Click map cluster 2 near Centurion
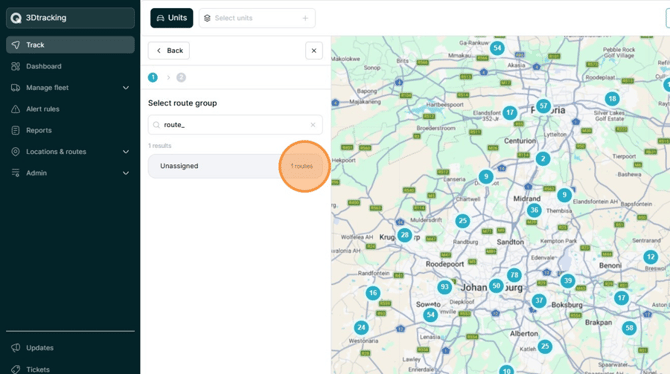The image size is (670, 374). 543,159
